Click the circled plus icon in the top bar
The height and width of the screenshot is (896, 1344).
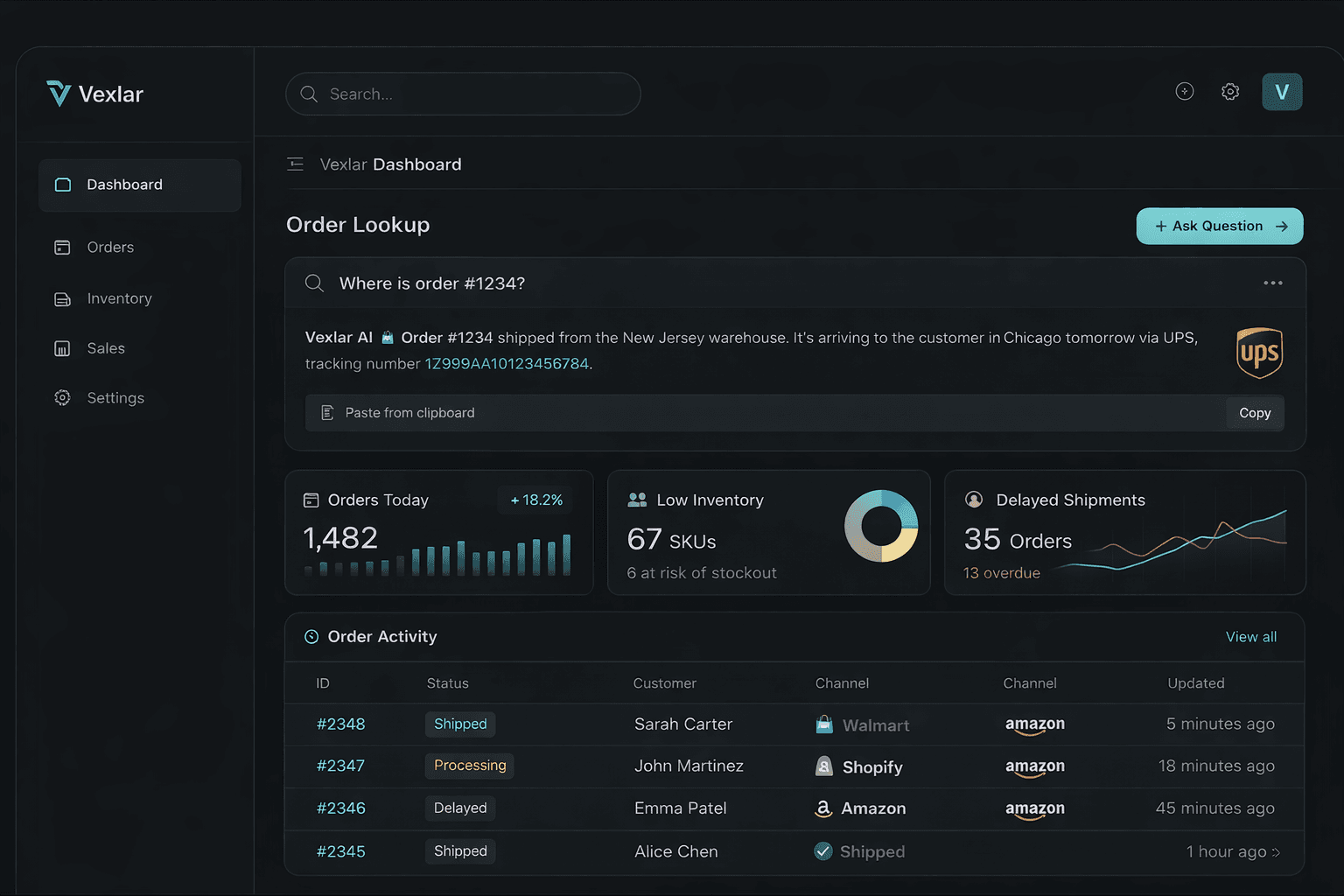pos(1184,91)
